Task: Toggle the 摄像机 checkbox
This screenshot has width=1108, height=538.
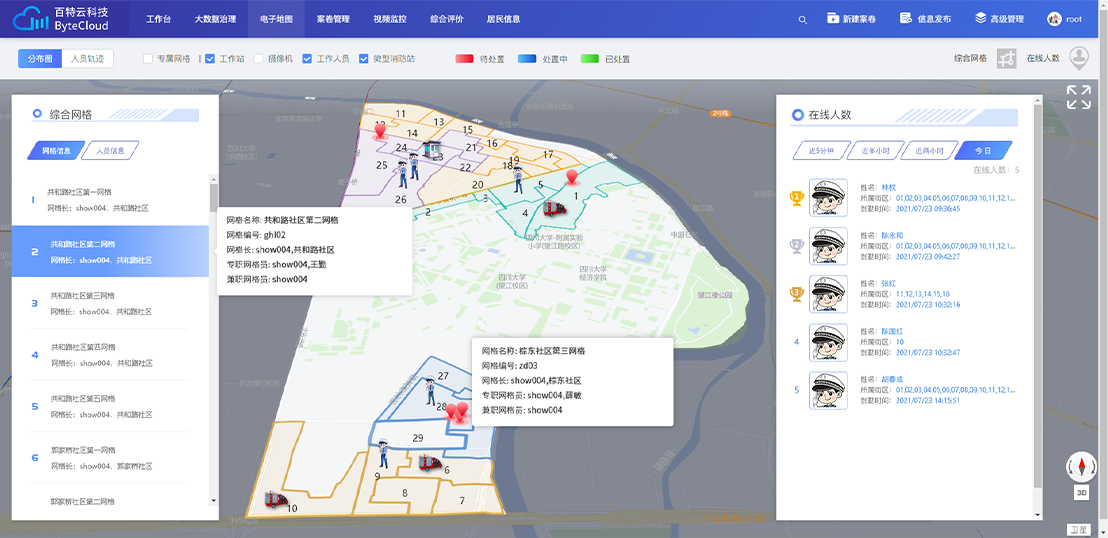Action: click(258, 59)
